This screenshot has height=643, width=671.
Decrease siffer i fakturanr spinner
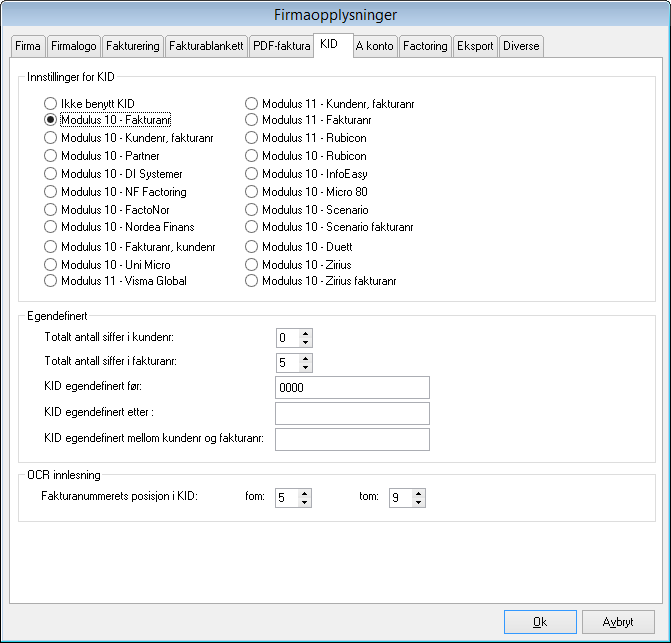click(305, 367)
